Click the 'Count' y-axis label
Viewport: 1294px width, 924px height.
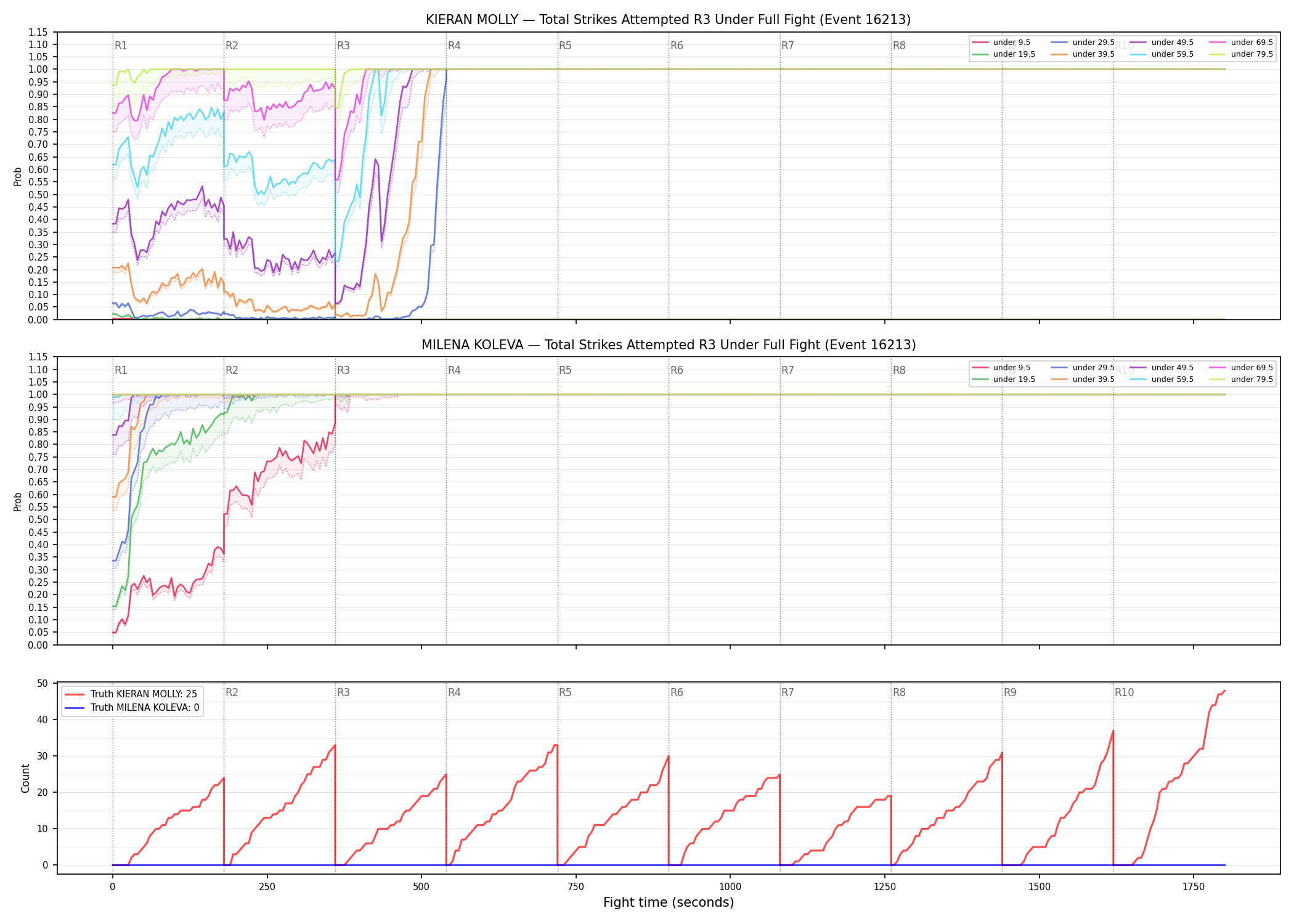click(x=25, y=778)
